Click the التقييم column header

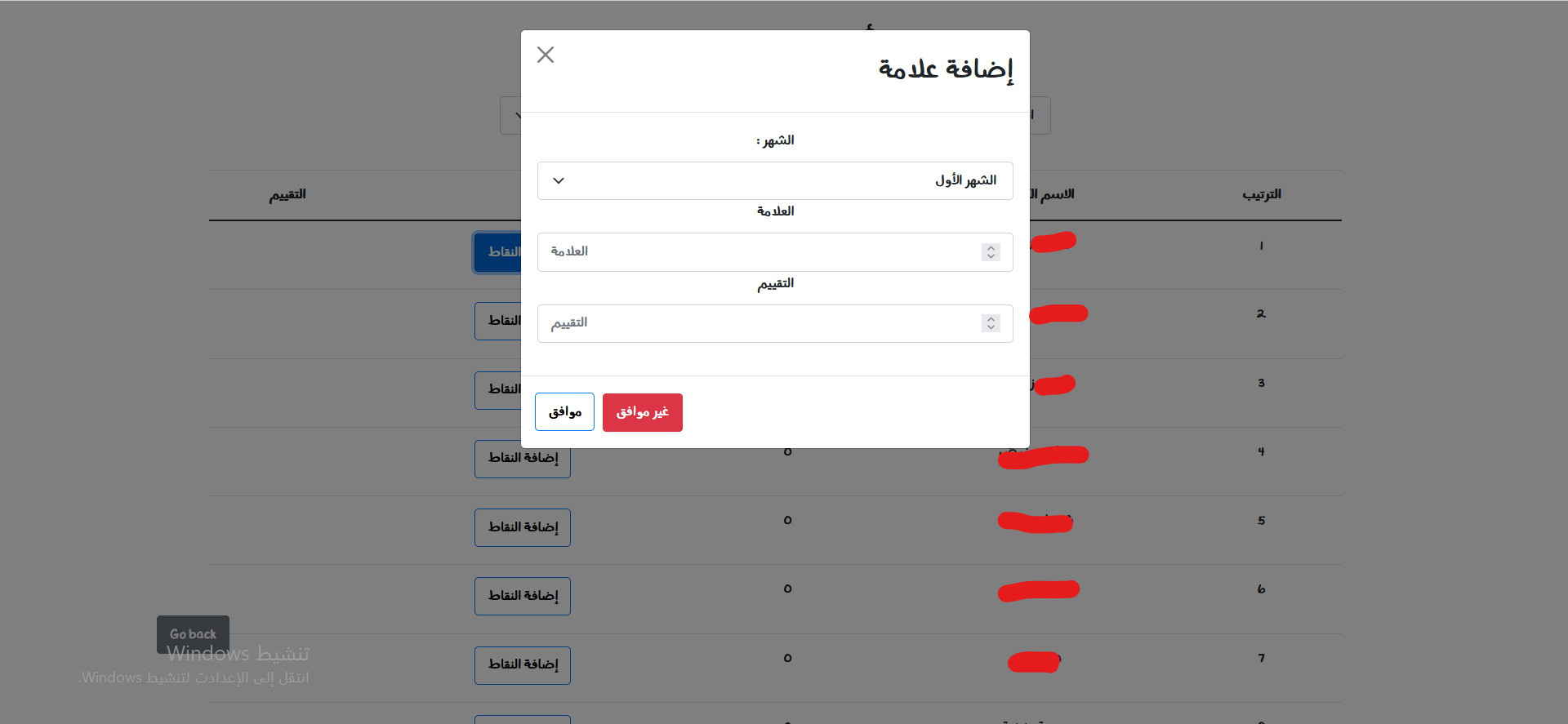(287, 194)
